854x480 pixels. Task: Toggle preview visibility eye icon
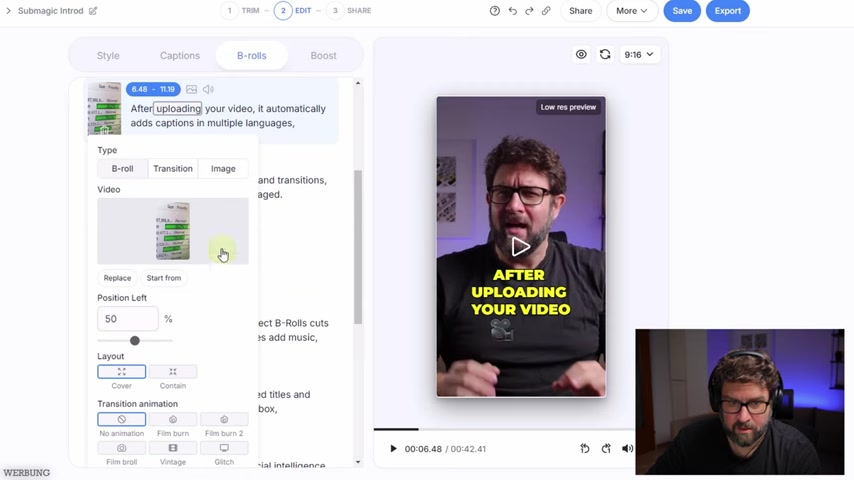(x=581, y=54)
